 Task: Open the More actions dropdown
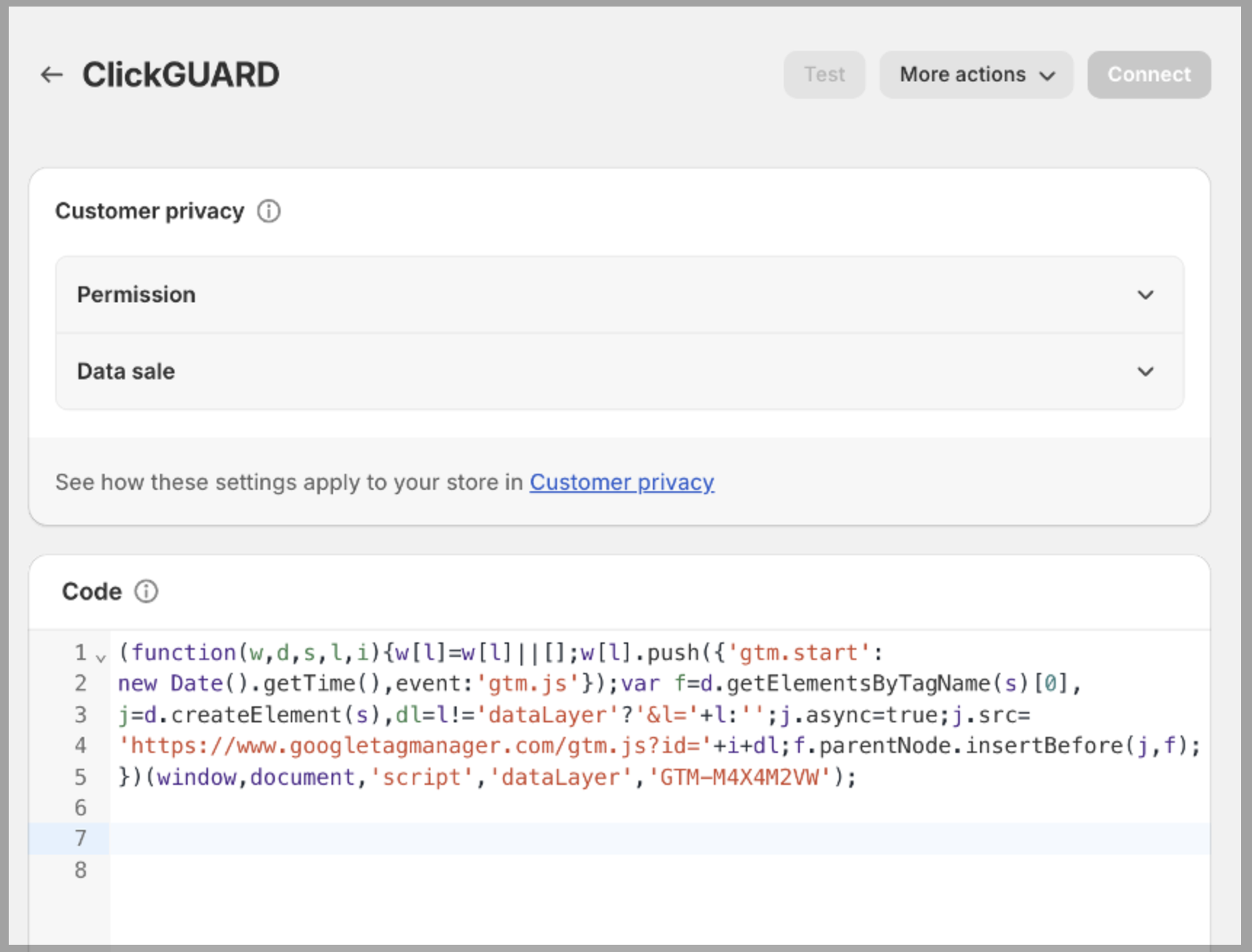tap(976, 75)
